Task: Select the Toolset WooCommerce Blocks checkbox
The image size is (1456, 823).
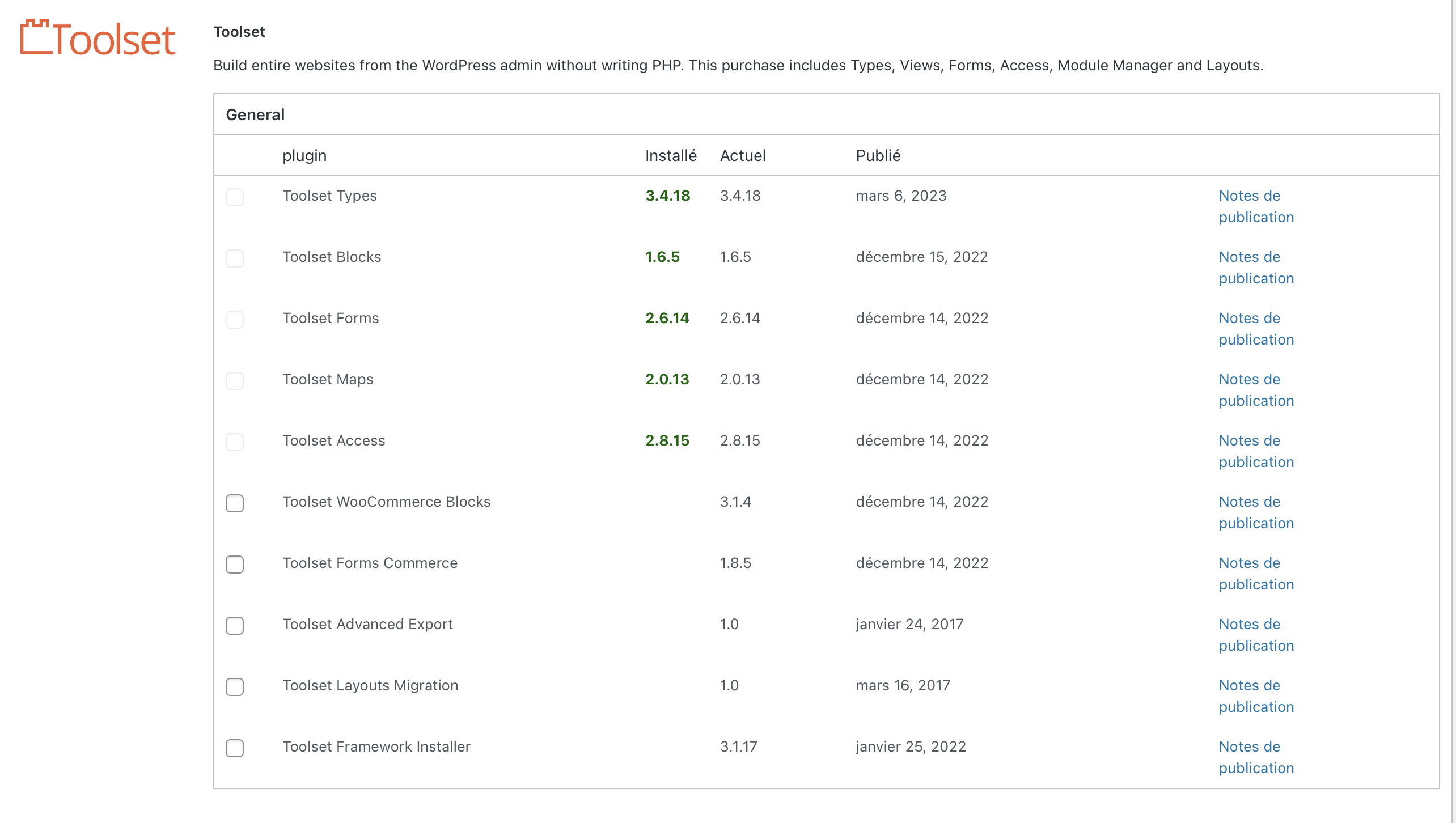Action: (x=235, y=503)
